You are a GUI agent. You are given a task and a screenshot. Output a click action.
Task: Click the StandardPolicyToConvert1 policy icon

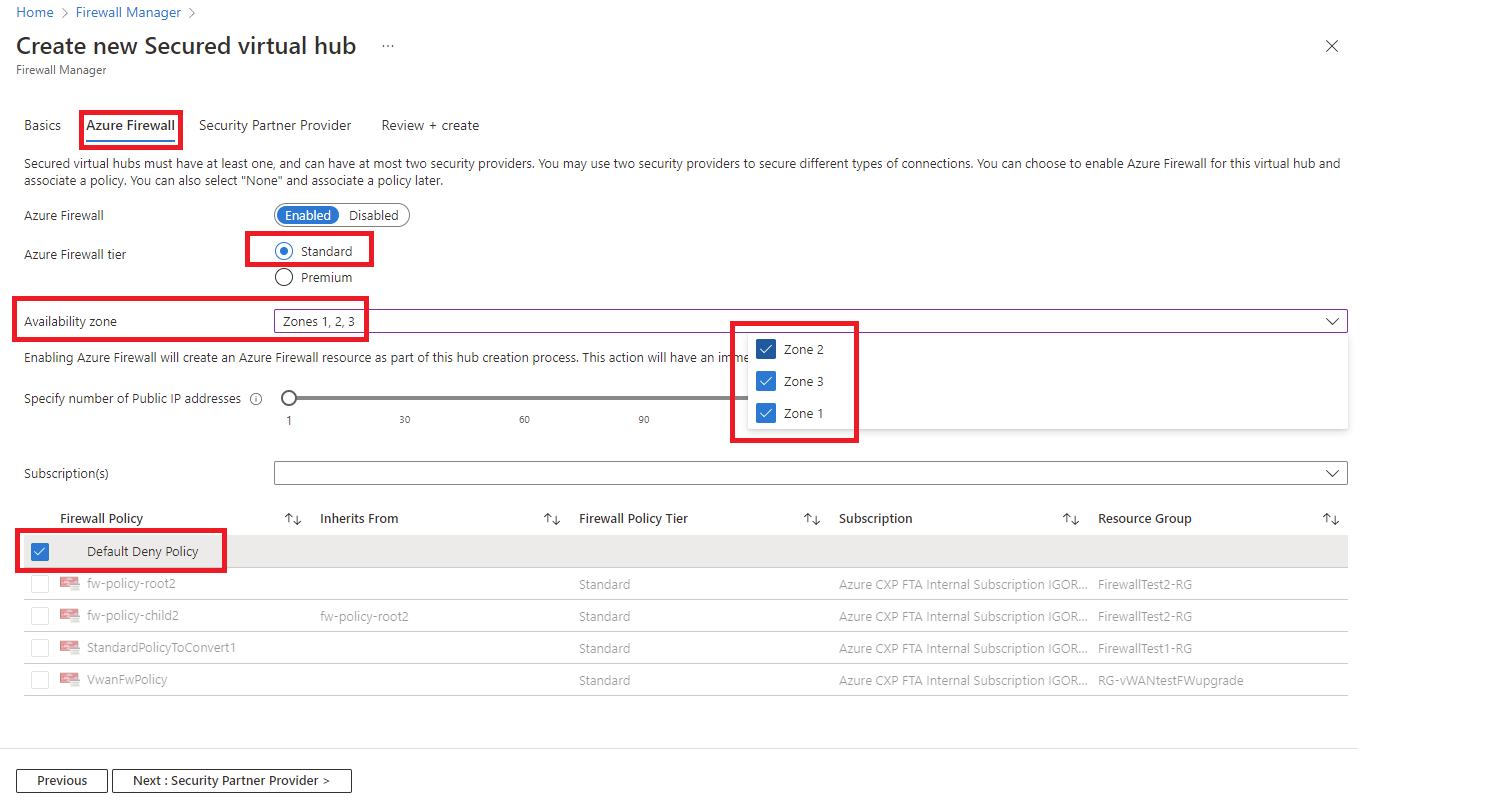pyautogui.click(x=69, y=648)
